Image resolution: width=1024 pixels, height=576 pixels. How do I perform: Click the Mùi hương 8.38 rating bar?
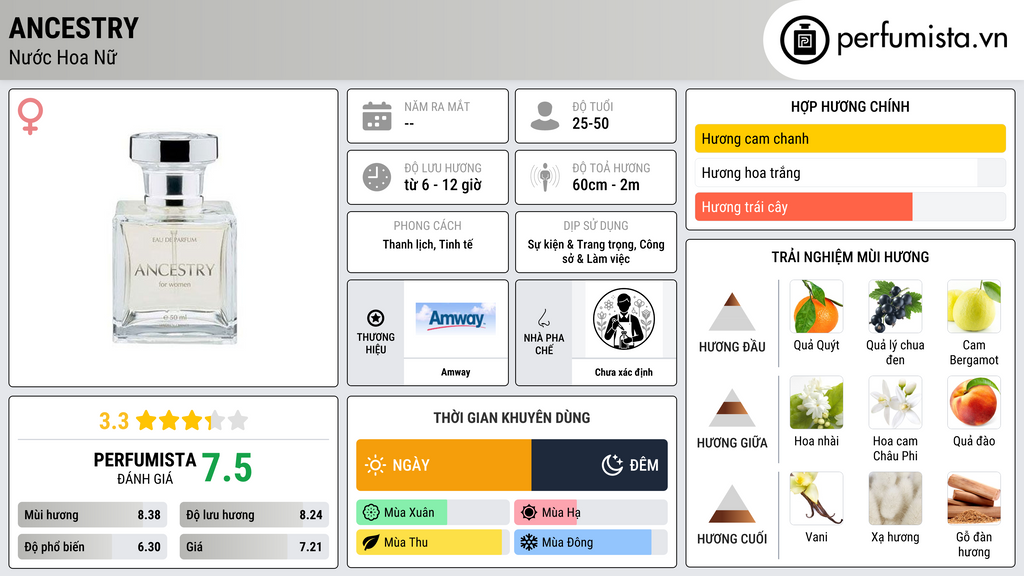pyautogui.click(x=92, y=515)
